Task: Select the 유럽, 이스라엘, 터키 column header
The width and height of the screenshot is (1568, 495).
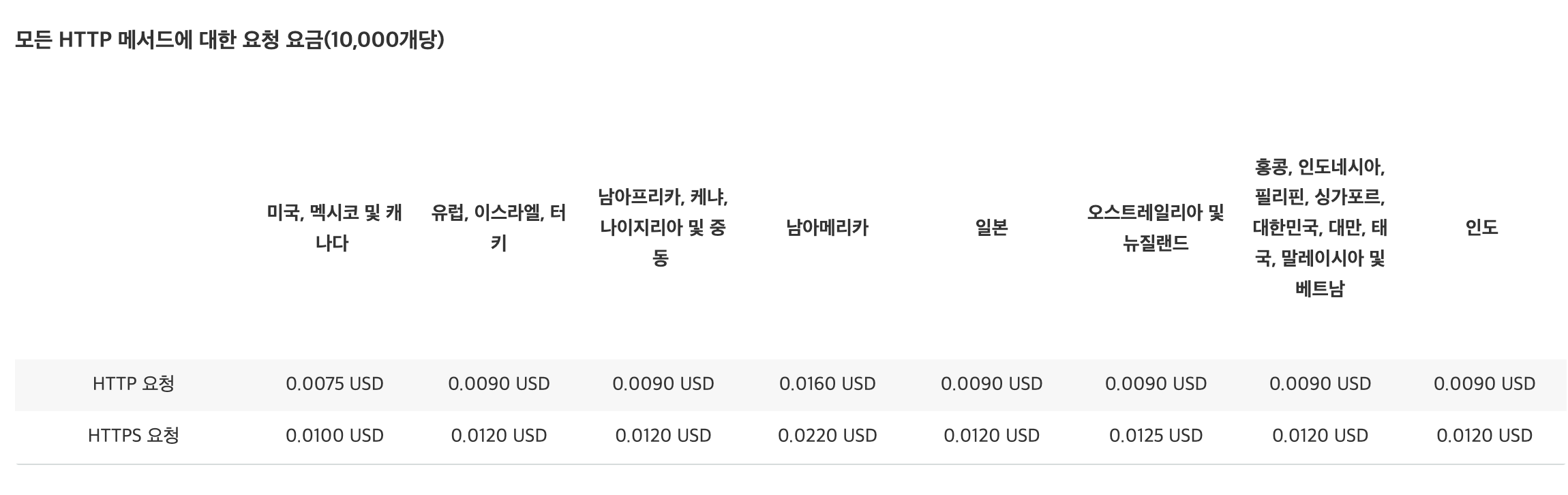Action: tap(498, 228)
